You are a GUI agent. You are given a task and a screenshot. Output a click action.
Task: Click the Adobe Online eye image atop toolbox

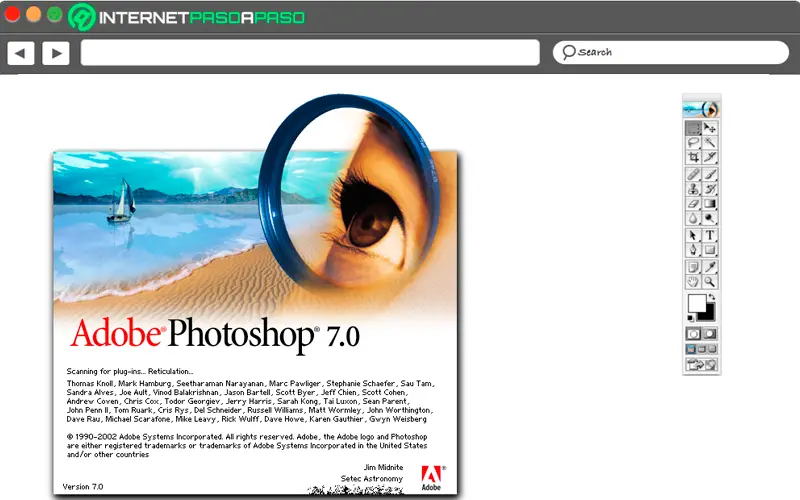[702, 109]
